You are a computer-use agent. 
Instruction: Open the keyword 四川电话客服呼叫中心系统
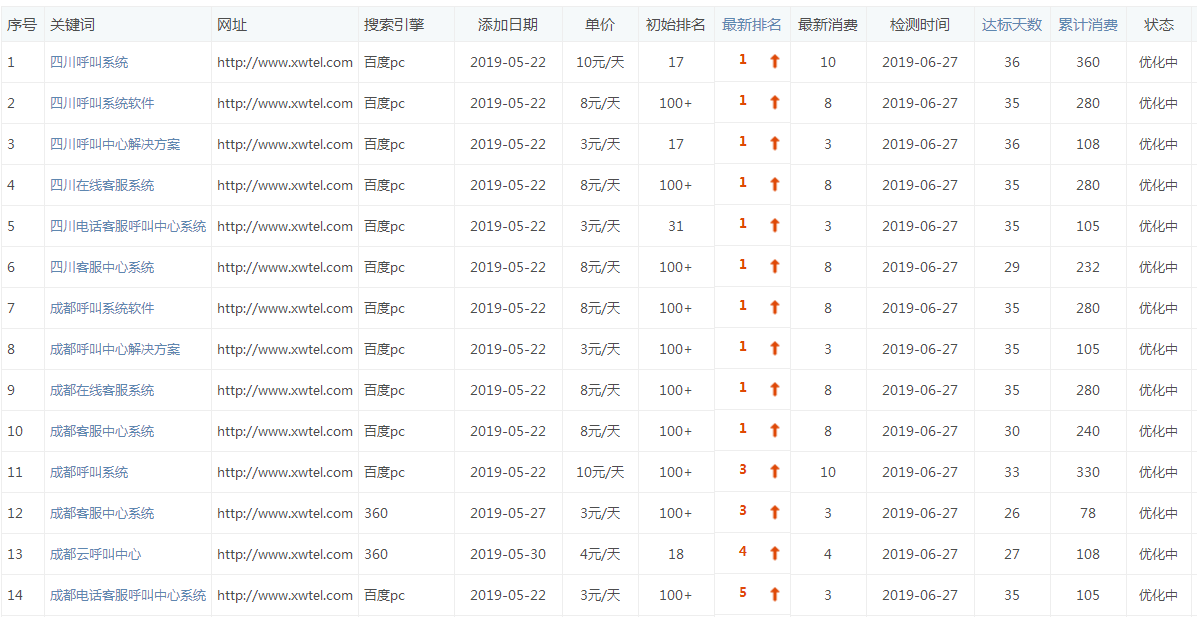point(128,226)
